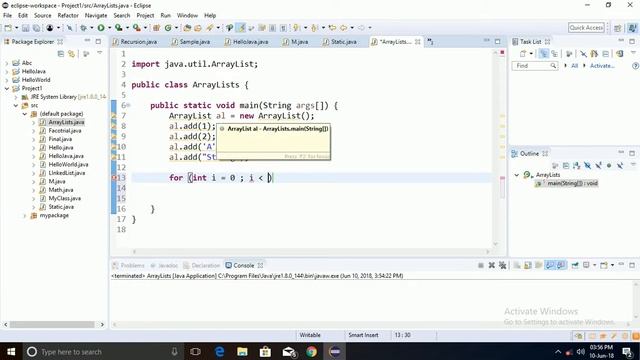Click the Terminate square icon in Console
The image size is (640, 360).
(x=481, y=265)
